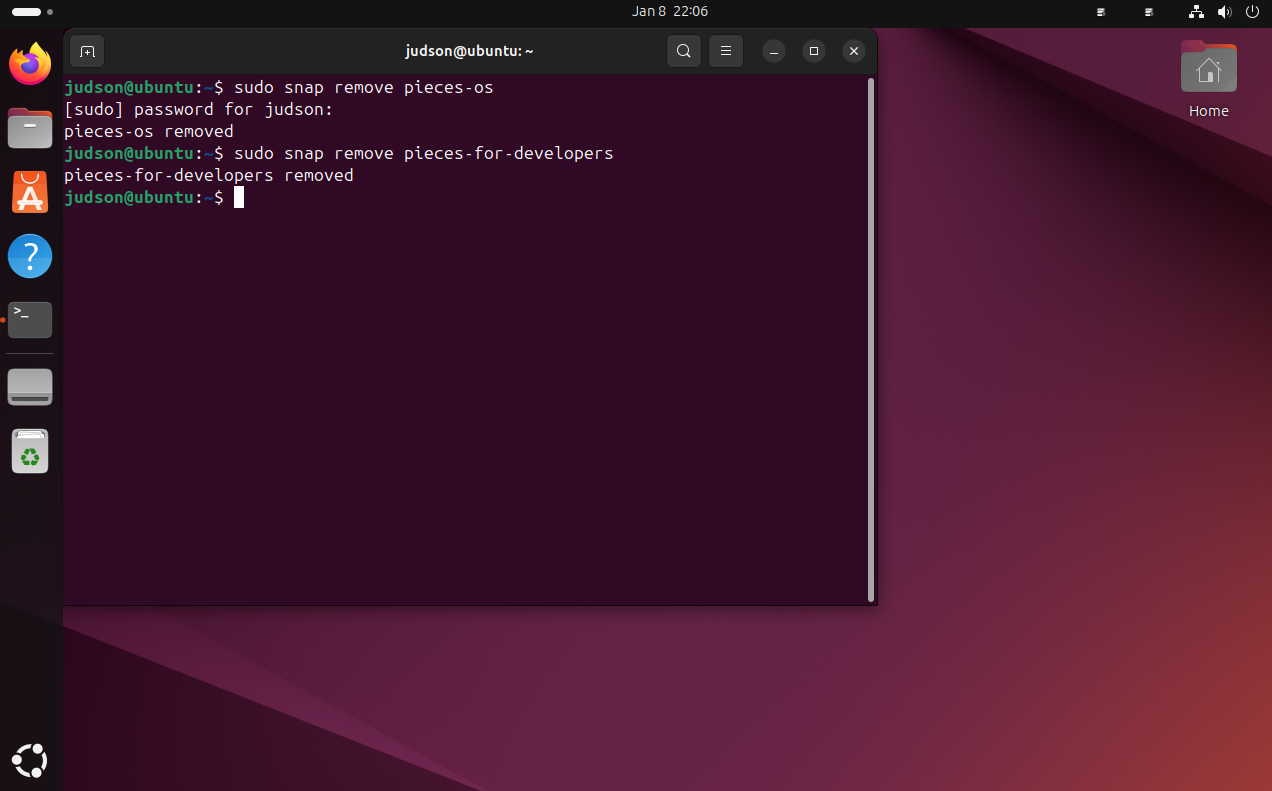Click 'sudo snap remove pieces-for-developers' command
This screenshot has width=1272, height=791.
point(424,153)
